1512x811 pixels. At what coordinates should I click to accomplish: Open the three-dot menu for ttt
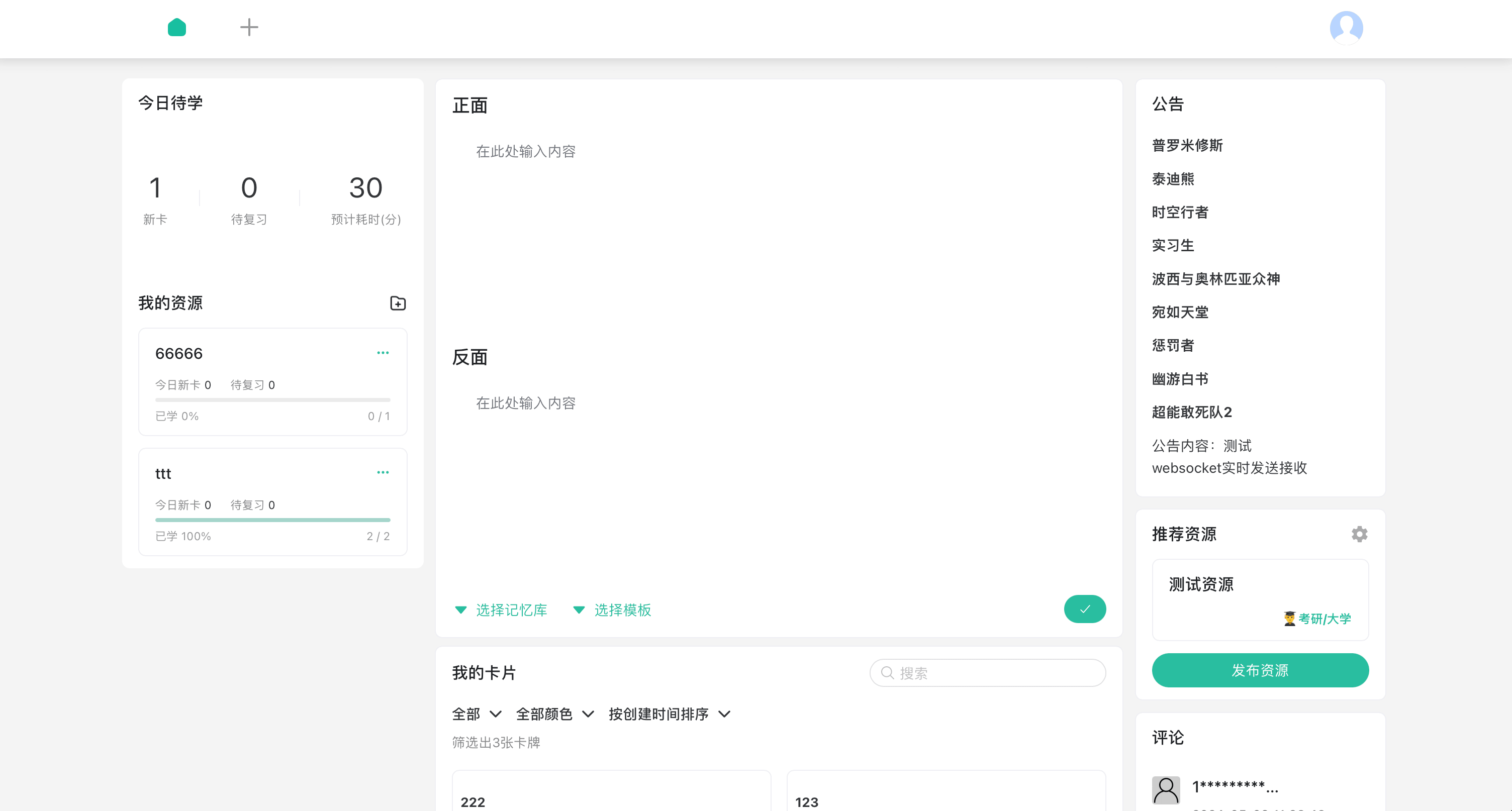pyautogui.click(x=383, y=472)
